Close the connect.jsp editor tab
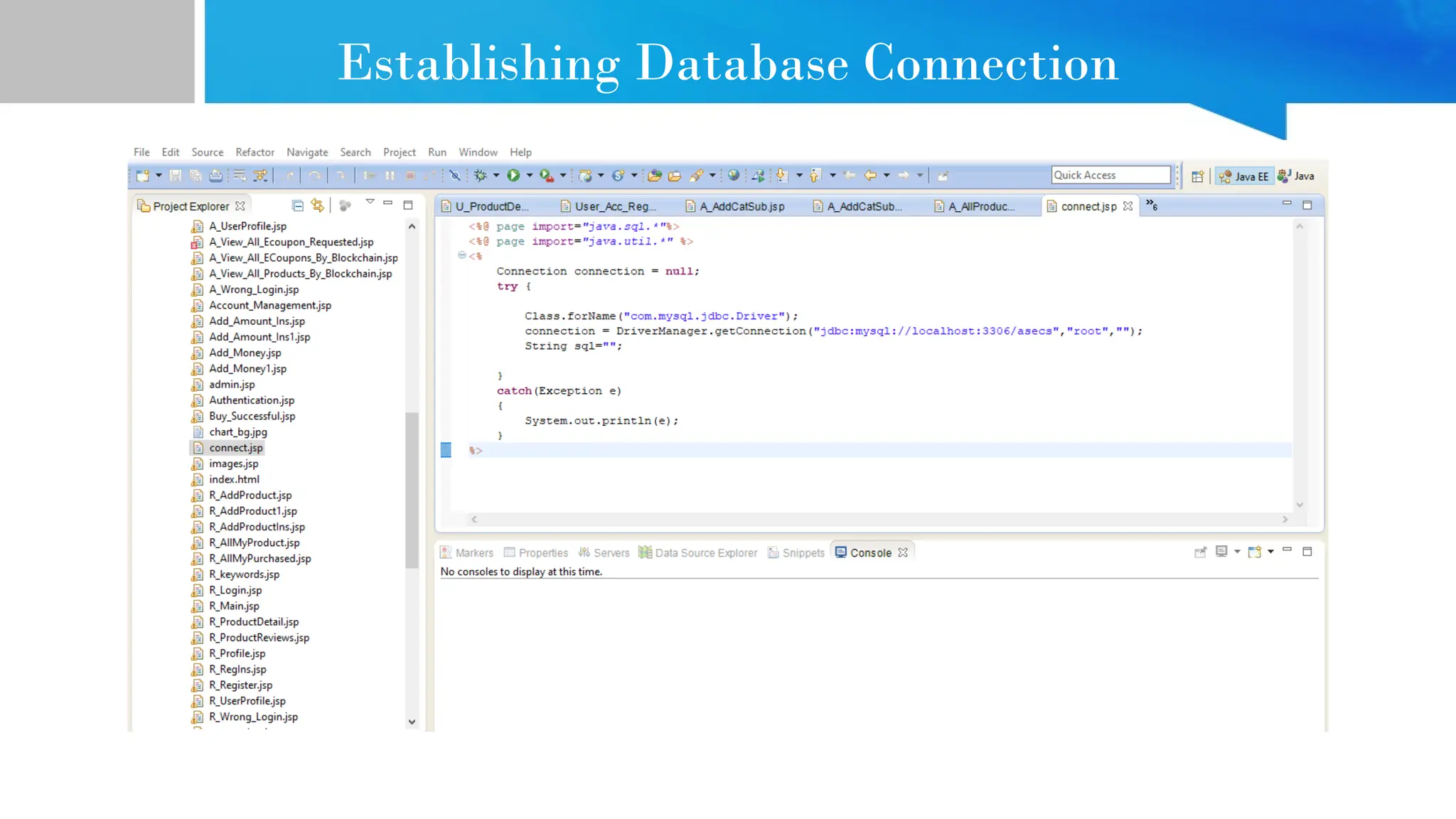The height and width of the screenshot is (819, 1456). point(1128,206)
